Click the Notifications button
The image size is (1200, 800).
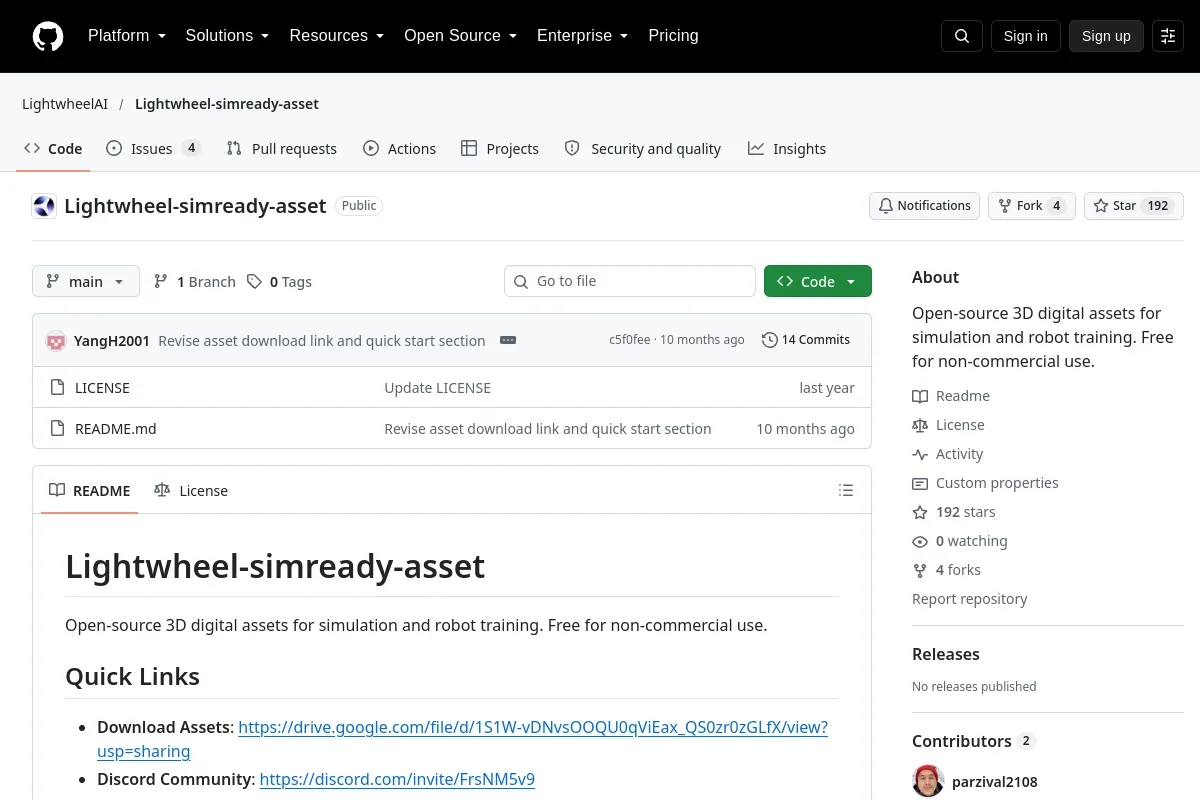925,206
